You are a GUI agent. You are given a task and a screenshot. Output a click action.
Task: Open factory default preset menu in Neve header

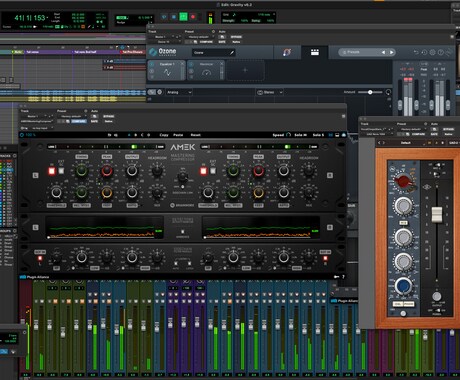click(412, 129)
